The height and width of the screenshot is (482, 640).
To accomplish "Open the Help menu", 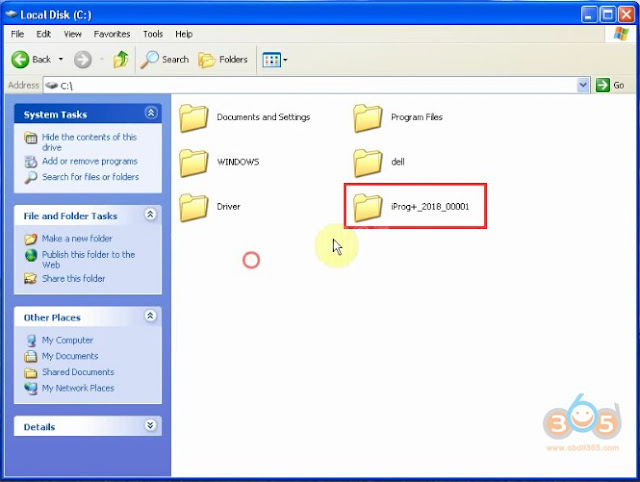I will 184,34.
